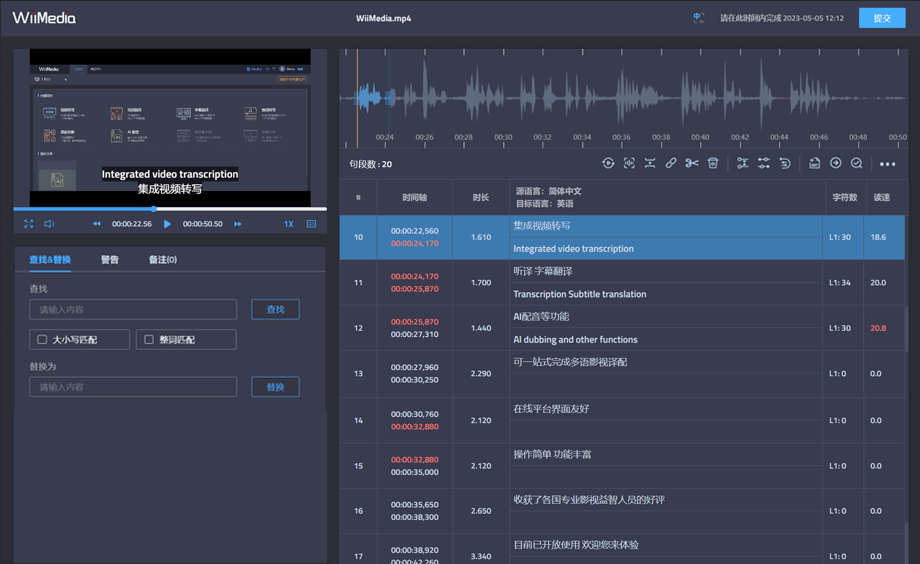Image resolution: width=920 pixels, height=564 pixels.
Task: Click the WiiMedia logo
Action: click(x=44, y=18)
